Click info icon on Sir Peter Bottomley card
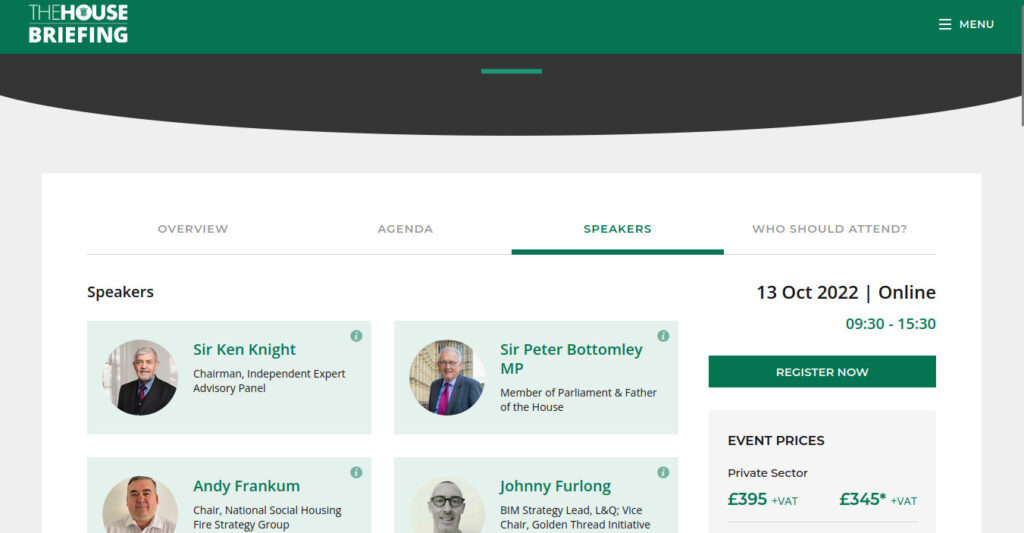 [663, 336]
